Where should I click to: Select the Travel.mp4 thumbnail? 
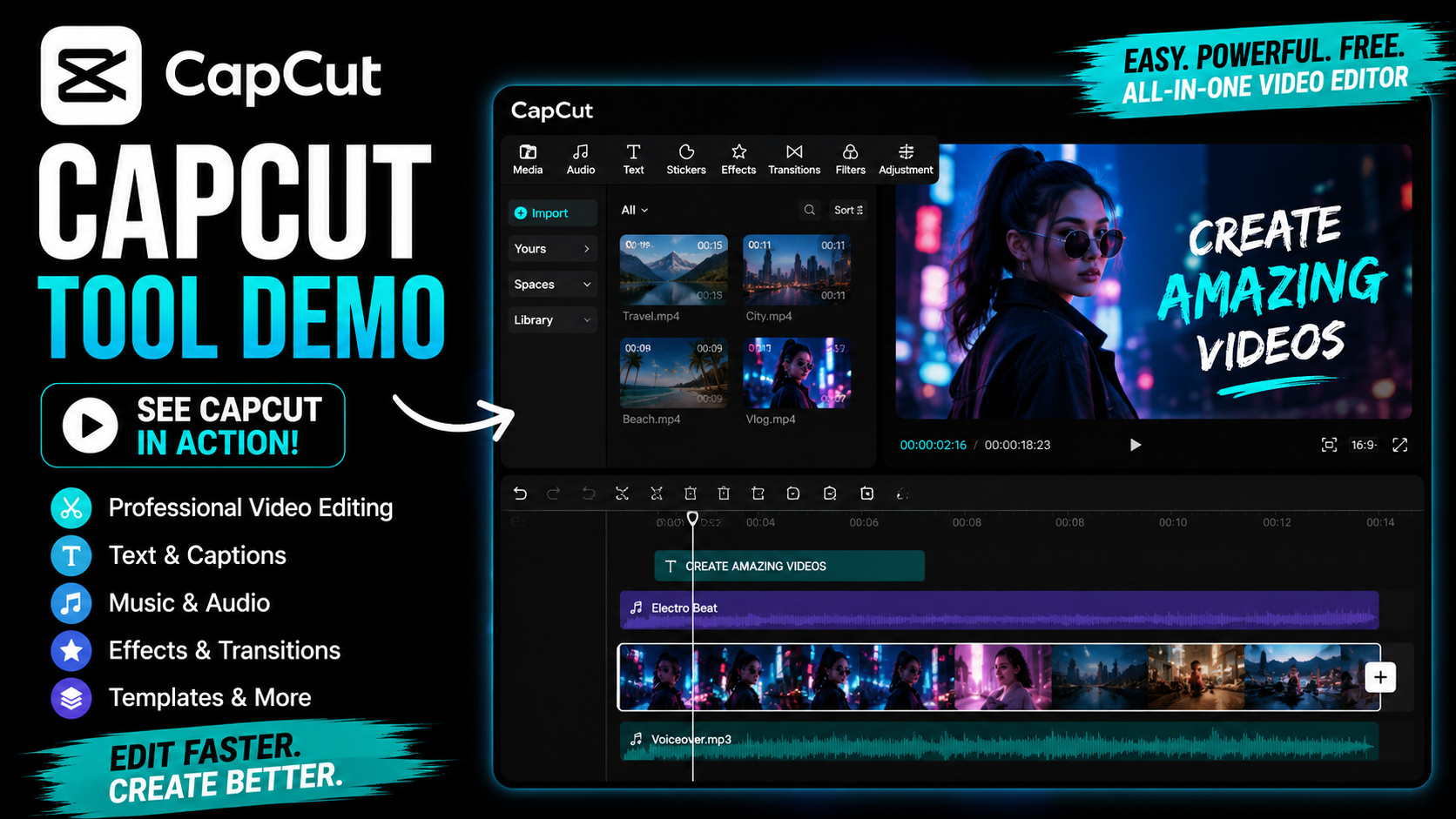pyautogui.click(x=674, y=270)
